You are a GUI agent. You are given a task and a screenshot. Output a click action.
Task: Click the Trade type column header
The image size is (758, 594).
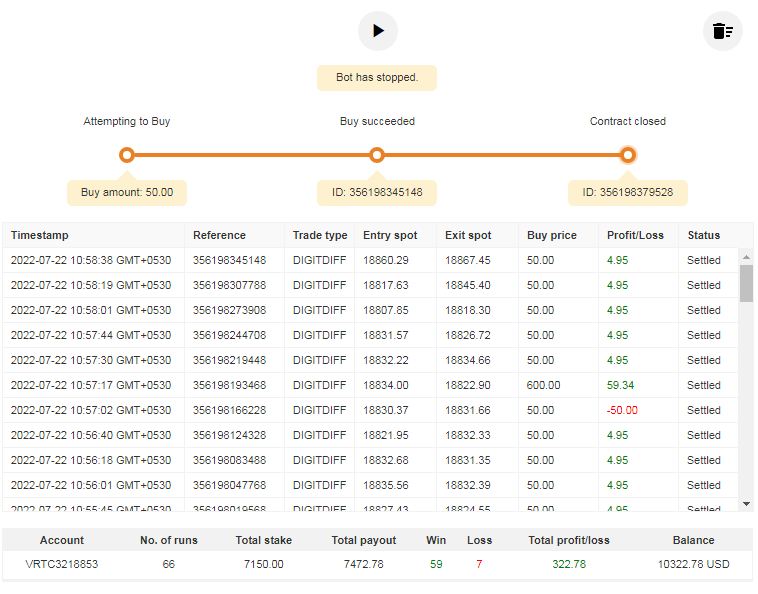[320, 235]
